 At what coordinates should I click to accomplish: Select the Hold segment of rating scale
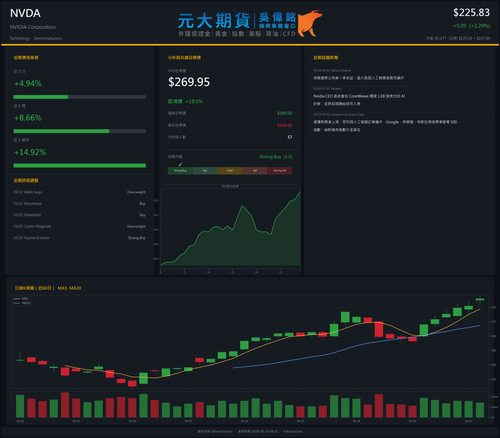coord(230,171)
